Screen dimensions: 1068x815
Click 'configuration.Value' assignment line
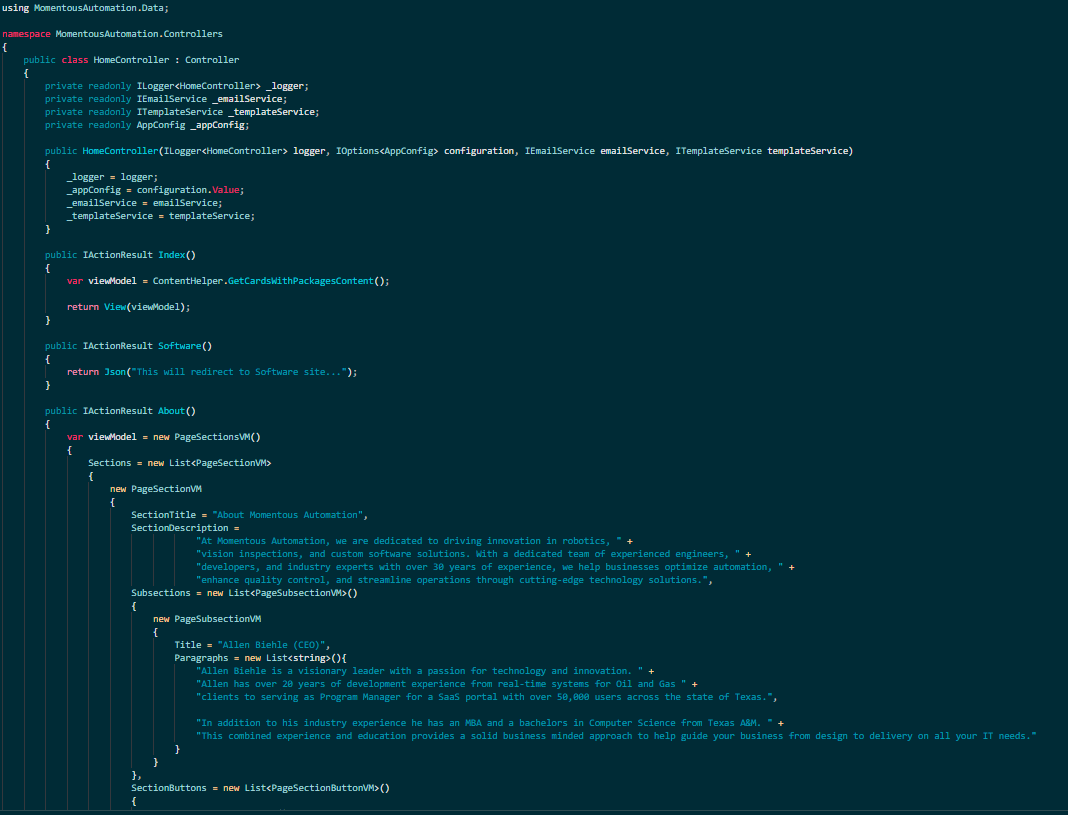click(155, 189)
